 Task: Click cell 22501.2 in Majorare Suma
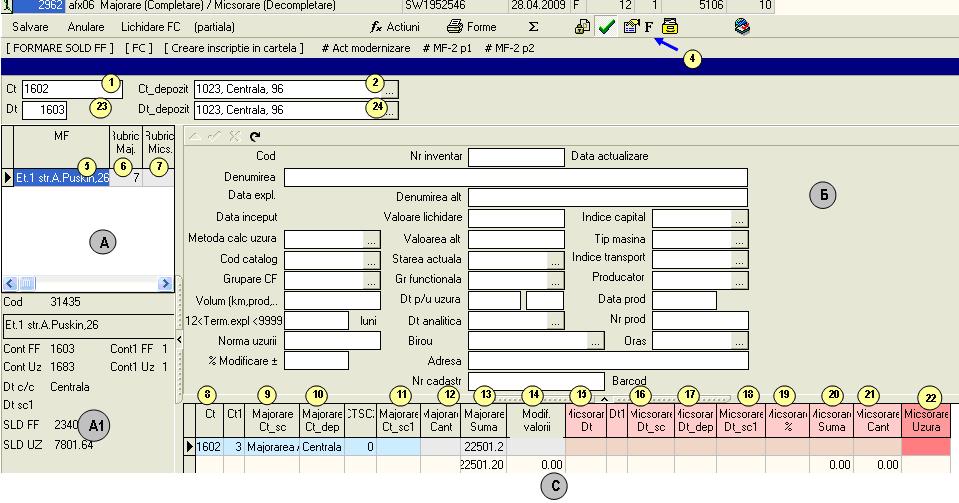[x=484, y=447]
